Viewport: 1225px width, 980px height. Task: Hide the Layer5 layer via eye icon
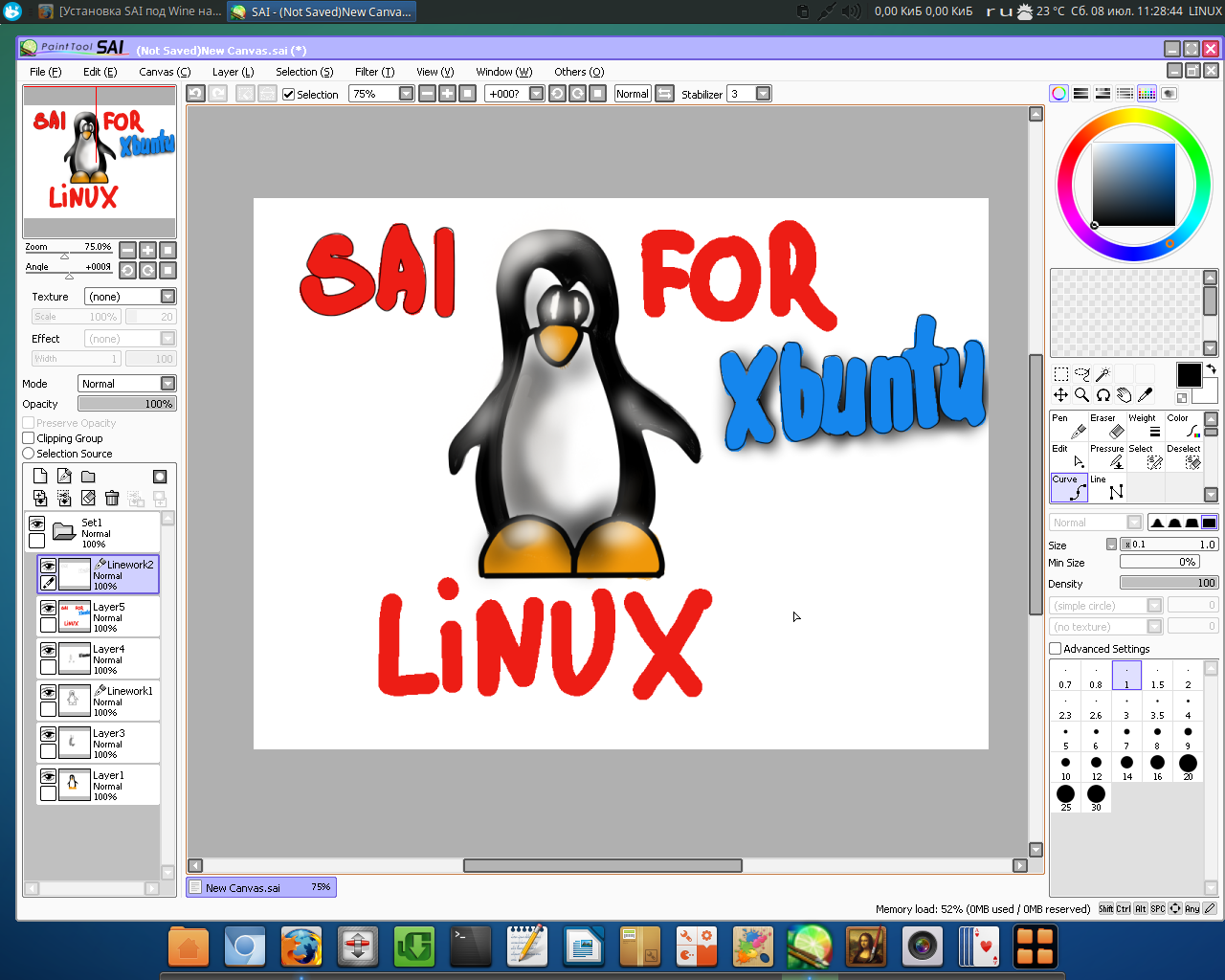pyautogui.click(x=48, y=608)
